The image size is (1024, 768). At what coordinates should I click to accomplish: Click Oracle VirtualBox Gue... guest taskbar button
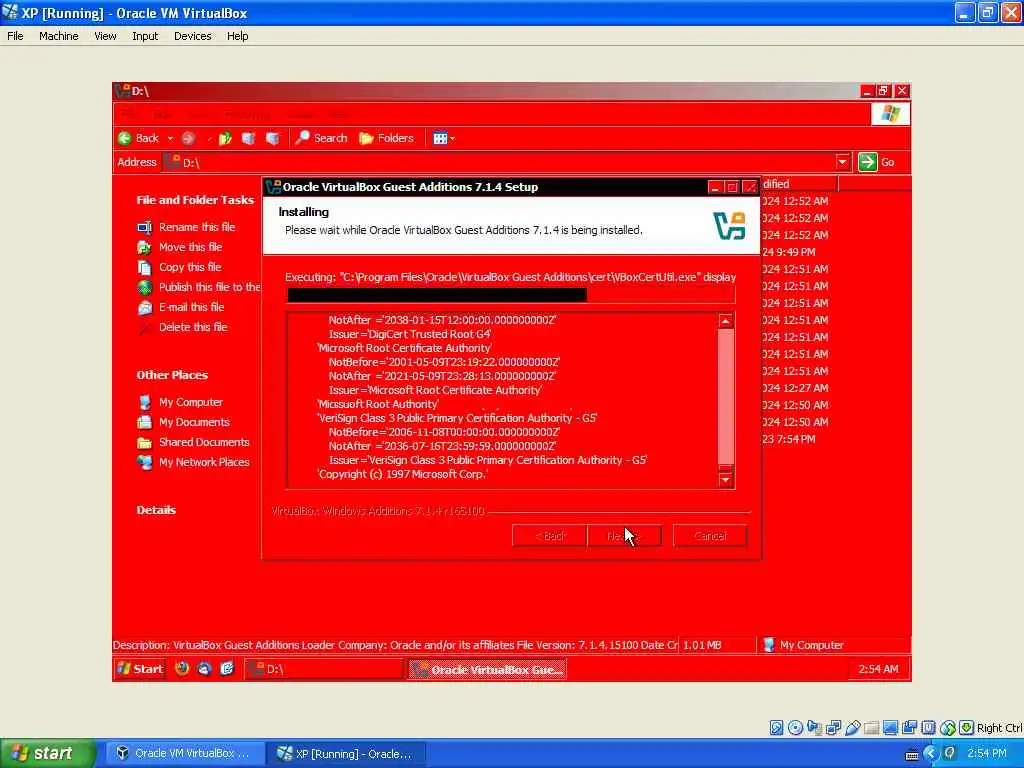coord(487,669)
